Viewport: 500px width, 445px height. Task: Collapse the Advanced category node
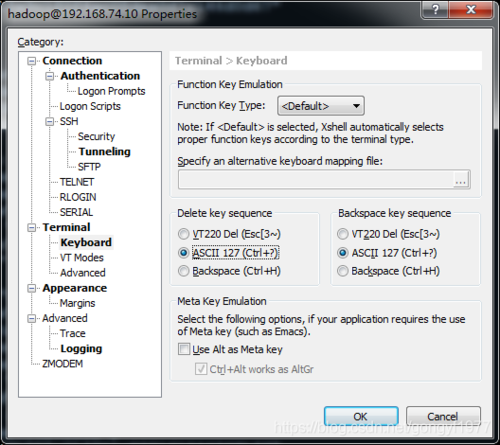32,319
